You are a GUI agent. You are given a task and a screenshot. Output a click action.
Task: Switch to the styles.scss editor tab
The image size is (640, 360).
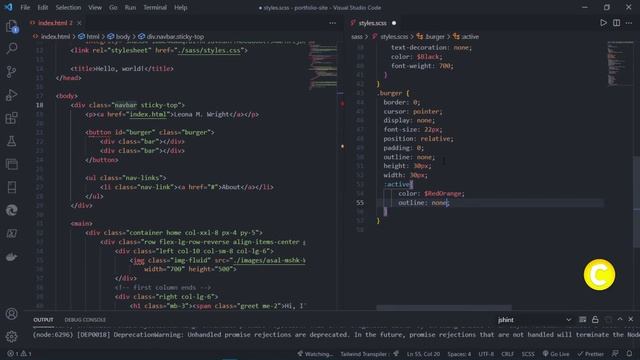click(x=373, y=23)
